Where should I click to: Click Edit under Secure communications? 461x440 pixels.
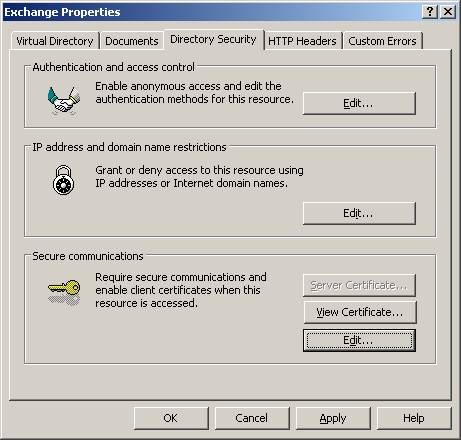click(x=359, y=340)
